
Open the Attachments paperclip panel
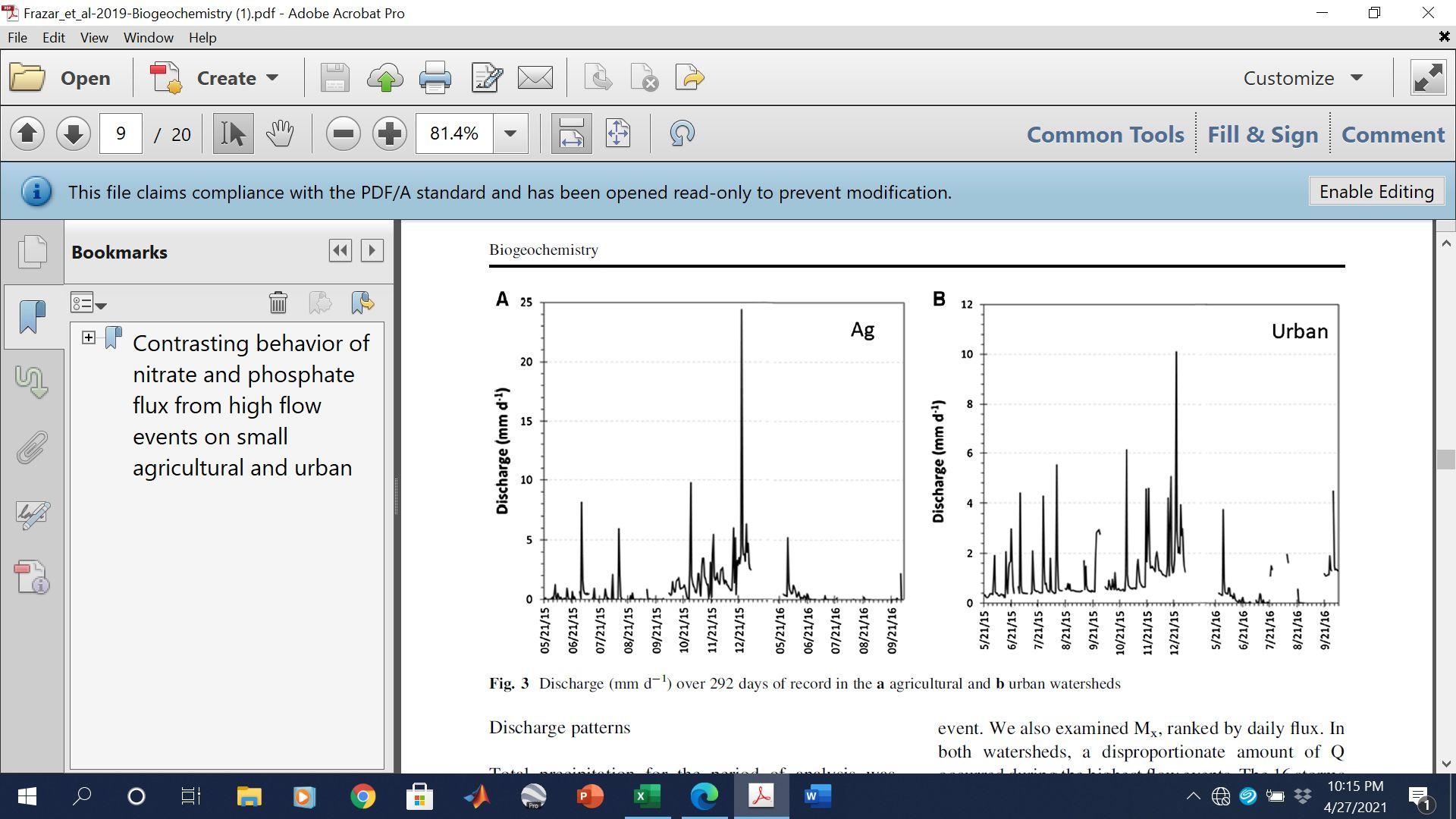click(32, 447)
